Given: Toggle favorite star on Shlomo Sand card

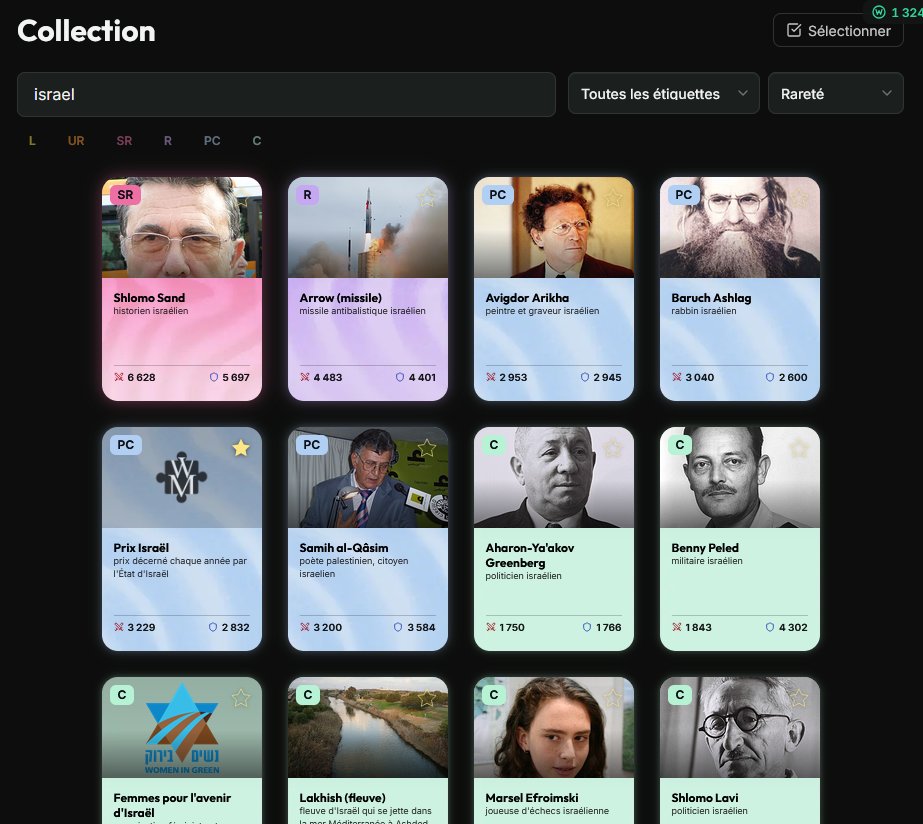Looking at the screenshot, I should click(x=241, y=198).
